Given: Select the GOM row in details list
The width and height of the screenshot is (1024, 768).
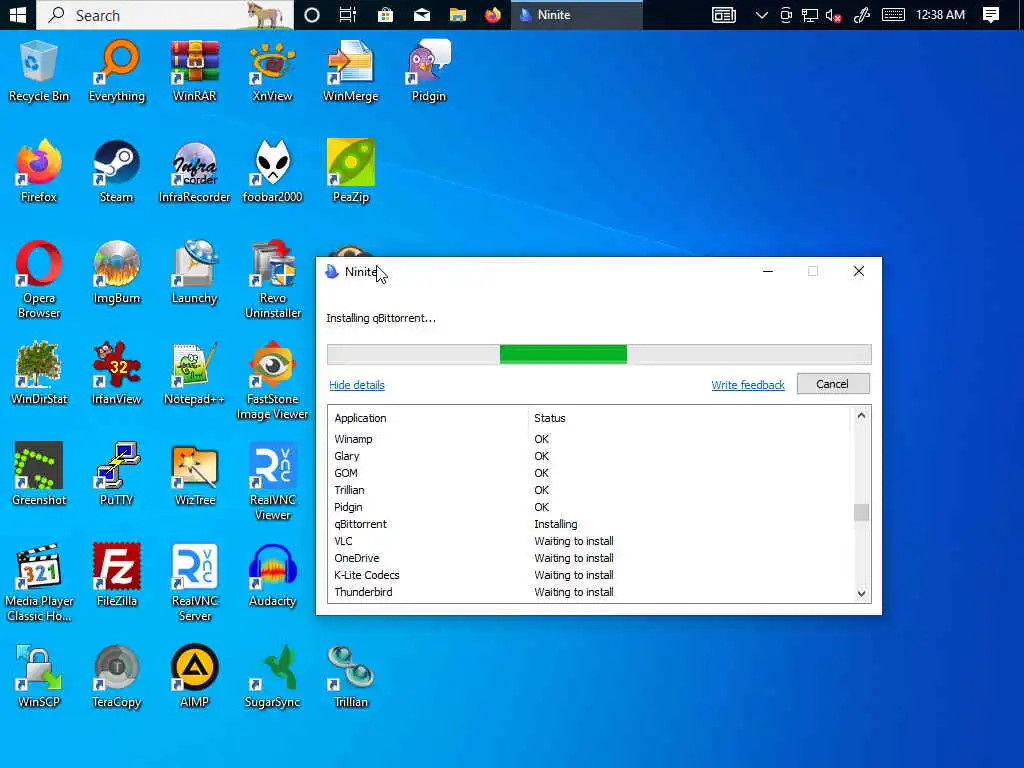Looking at the screenshot, I should click(590, 473).
